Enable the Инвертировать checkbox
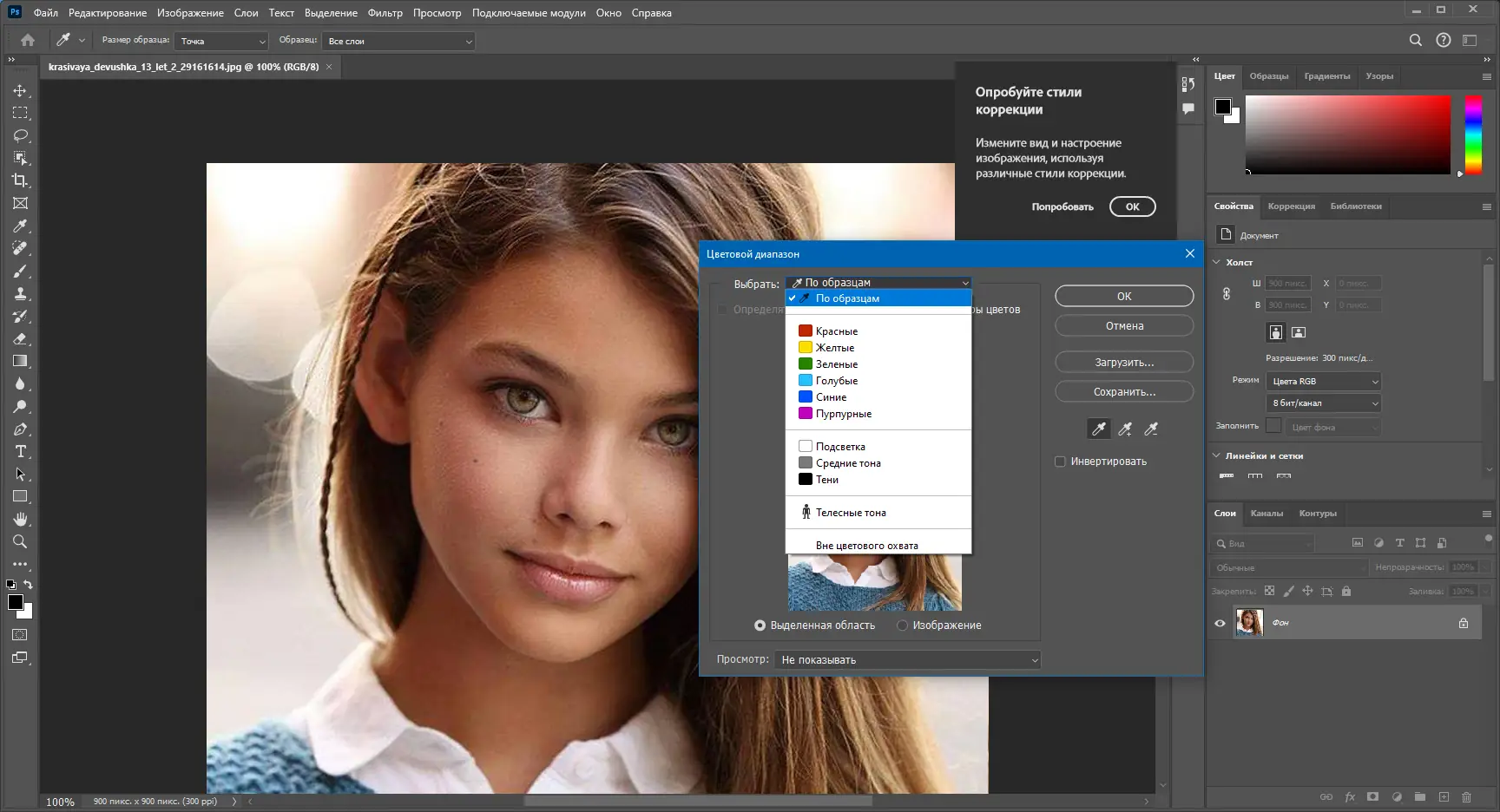This screenshot has width=1500, height=812. [x=1060, y=462]
